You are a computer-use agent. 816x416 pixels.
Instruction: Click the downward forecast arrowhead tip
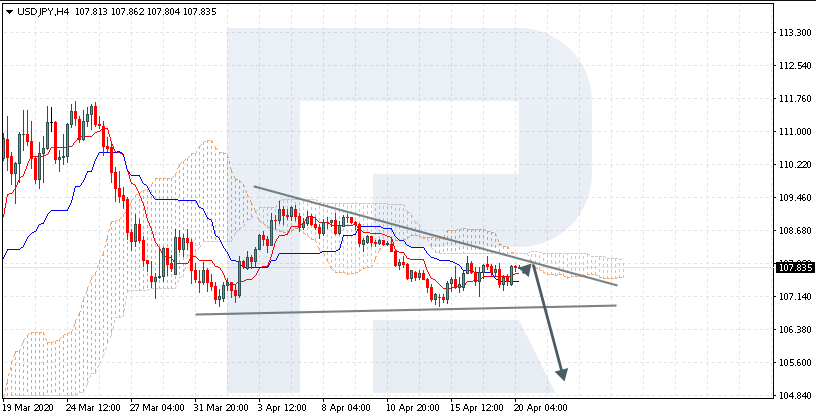click(x=562, y=378)
